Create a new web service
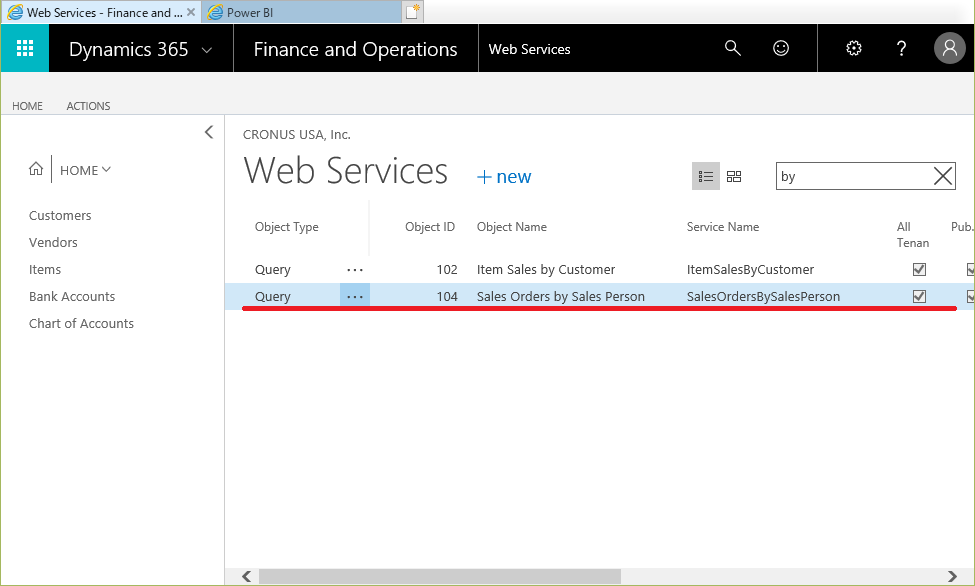 (x=504, y=177)
